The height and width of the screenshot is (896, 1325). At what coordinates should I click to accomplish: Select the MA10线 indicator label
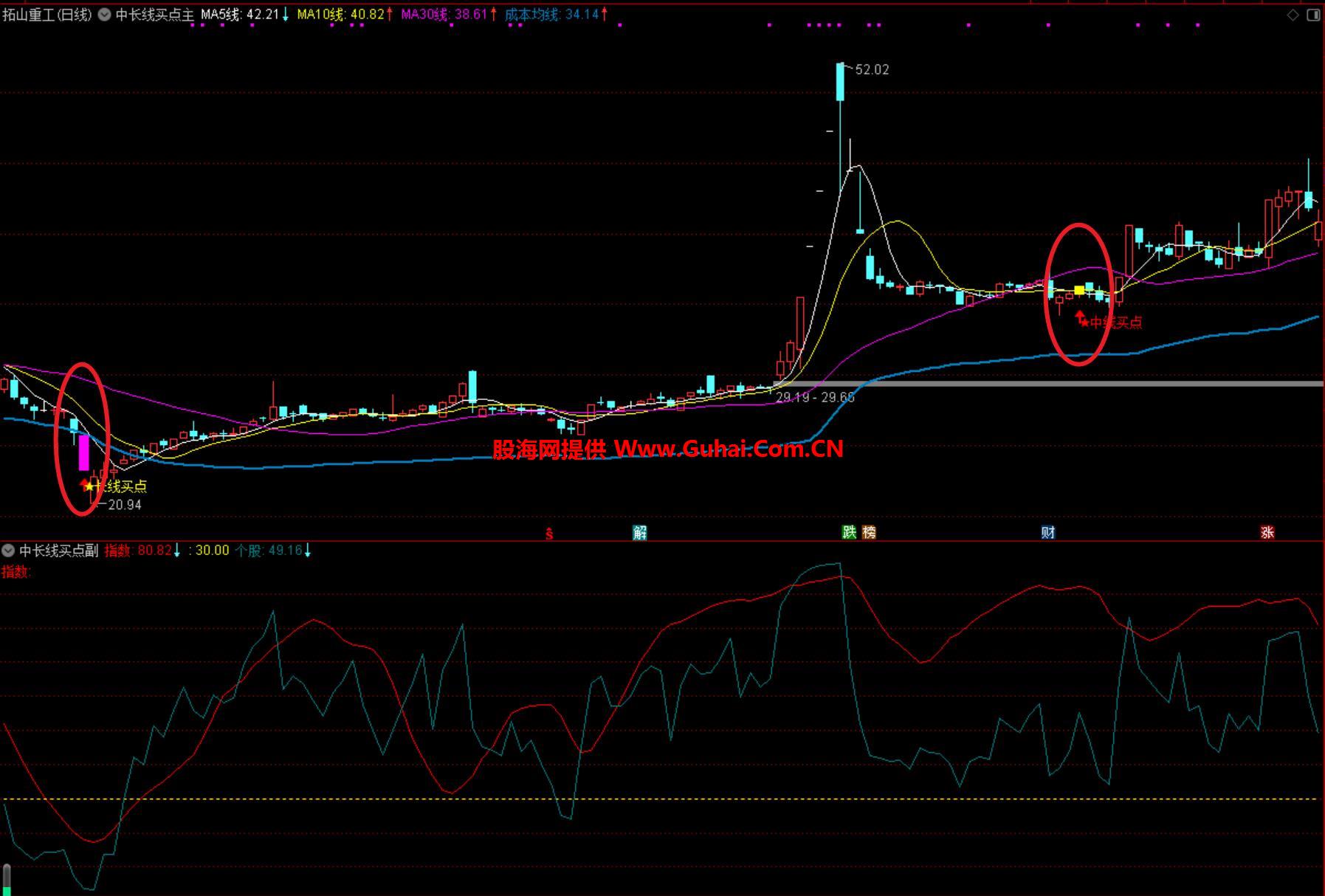340,15
